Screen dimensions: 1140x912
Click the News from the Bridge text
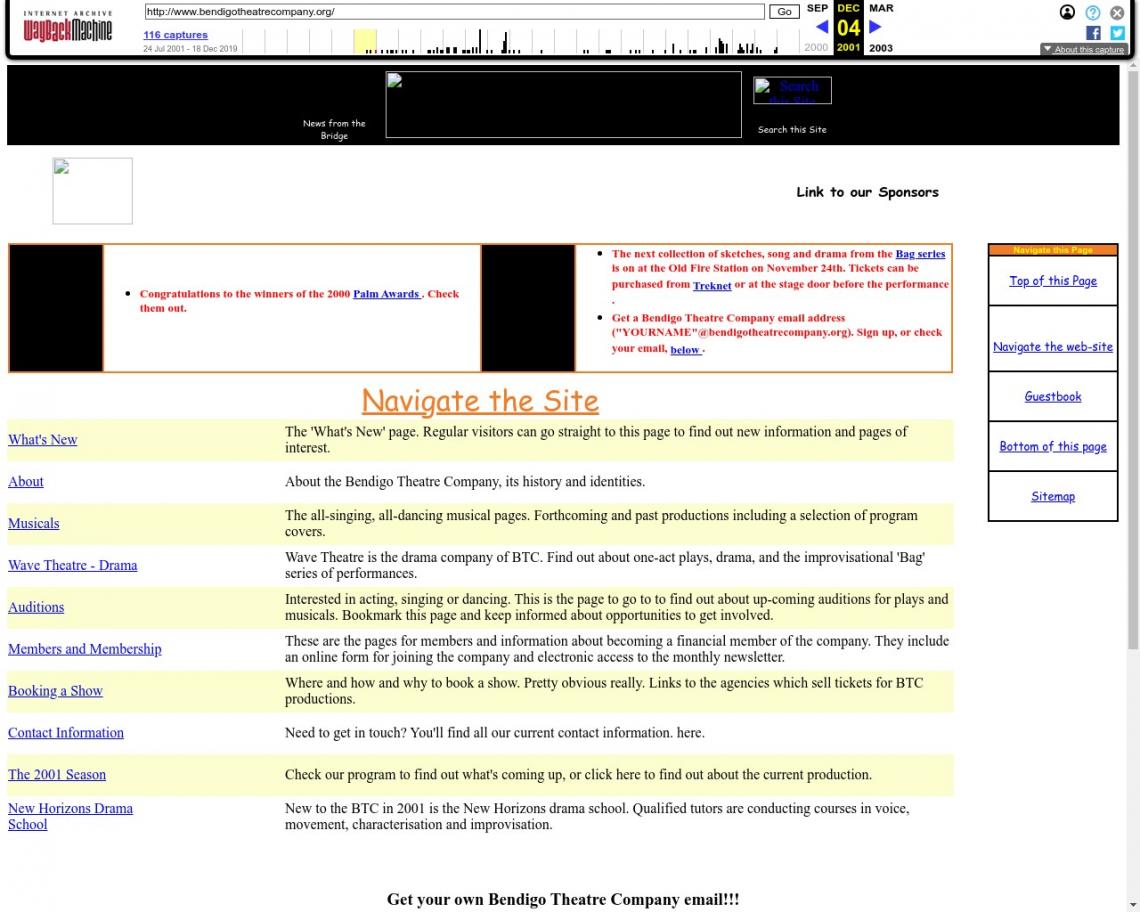click(x=334, y=129)
